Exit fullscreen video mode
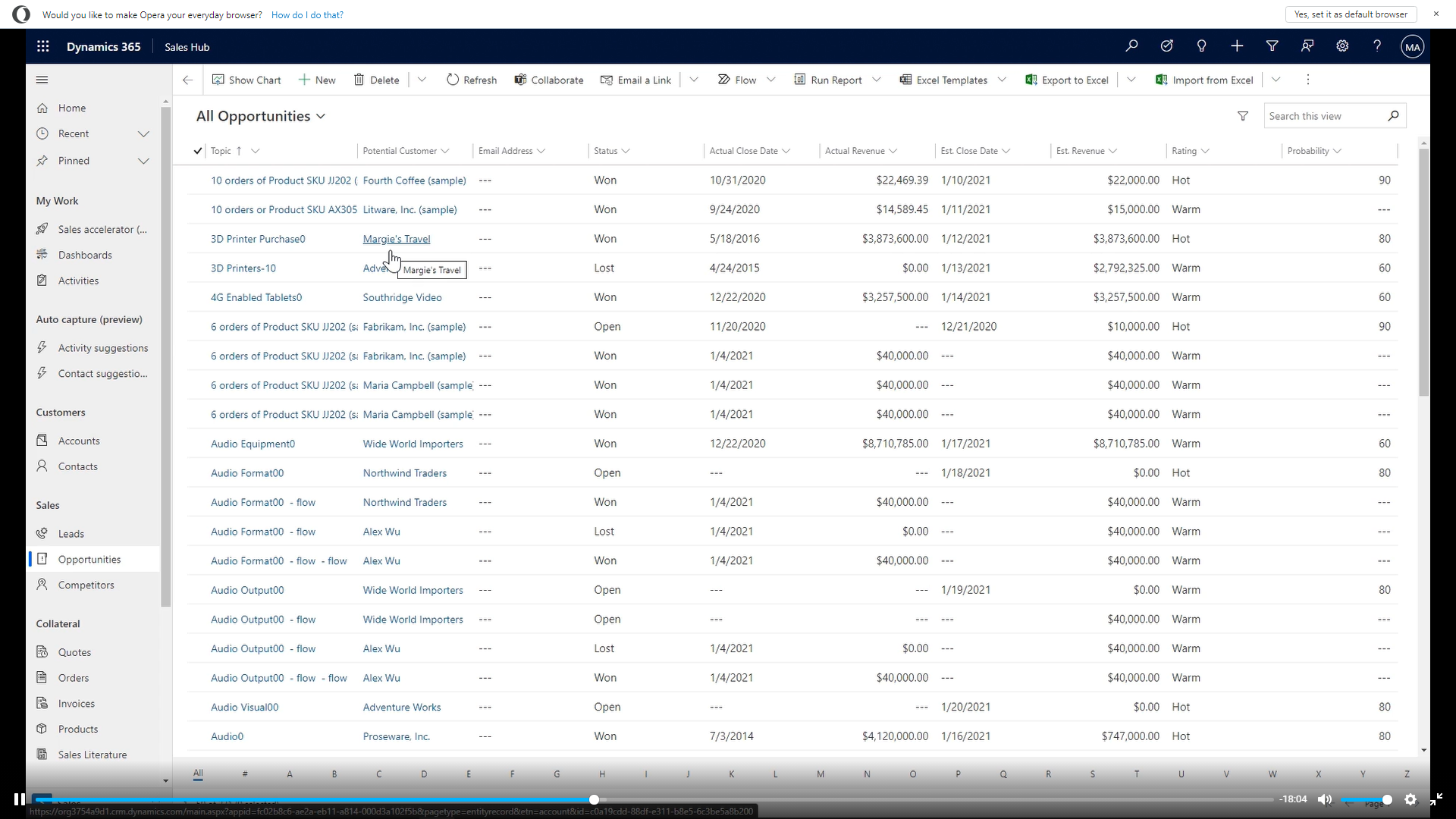Image resolution: width=1456 pixels, height=819 pixels. click(1436, 799)
